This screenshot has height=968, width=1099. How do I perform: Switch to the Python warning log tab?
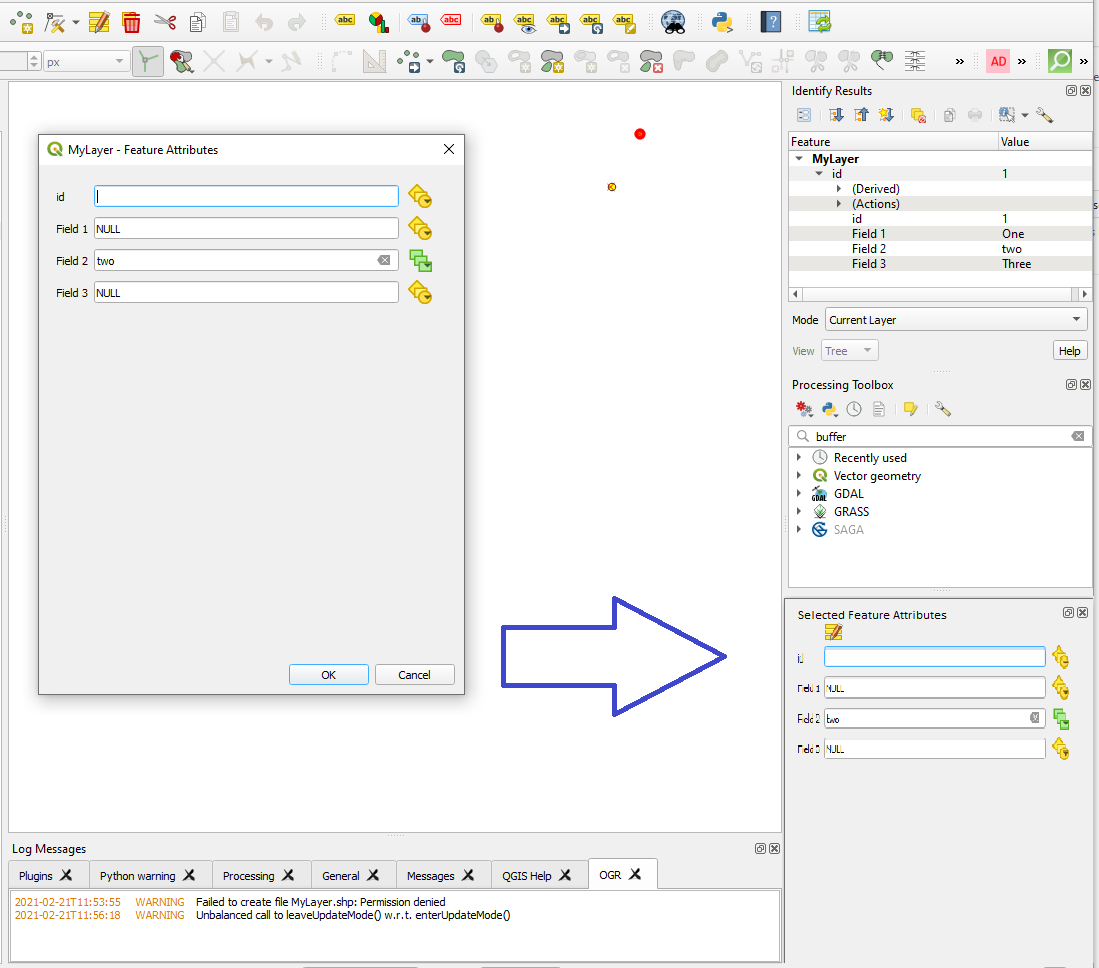click(139, 874)
